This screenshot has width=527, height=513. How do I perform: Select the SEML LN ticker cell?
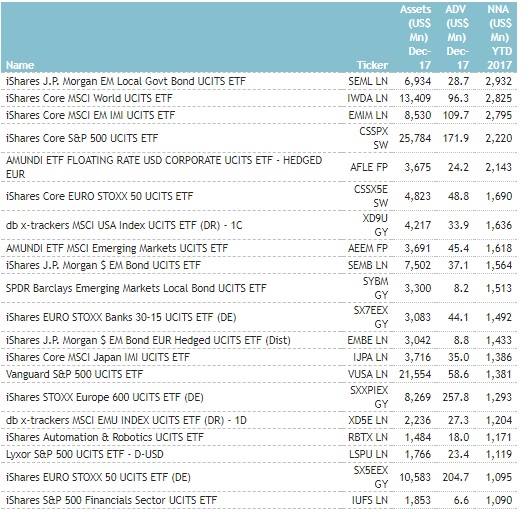(x=368, y=81)
